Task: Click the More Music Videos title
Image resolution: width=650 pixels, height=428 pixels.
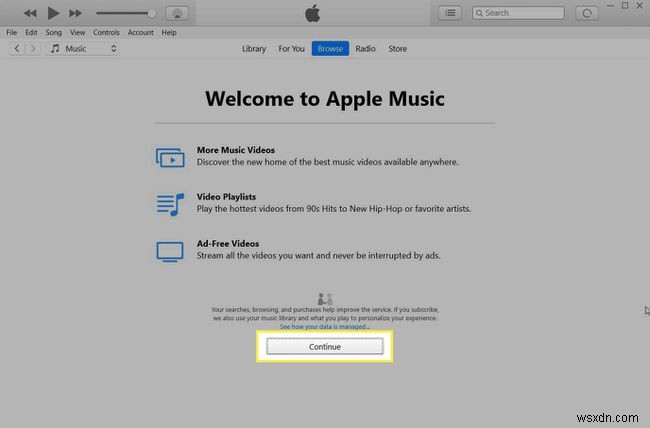Action: [x=235, y=150]
